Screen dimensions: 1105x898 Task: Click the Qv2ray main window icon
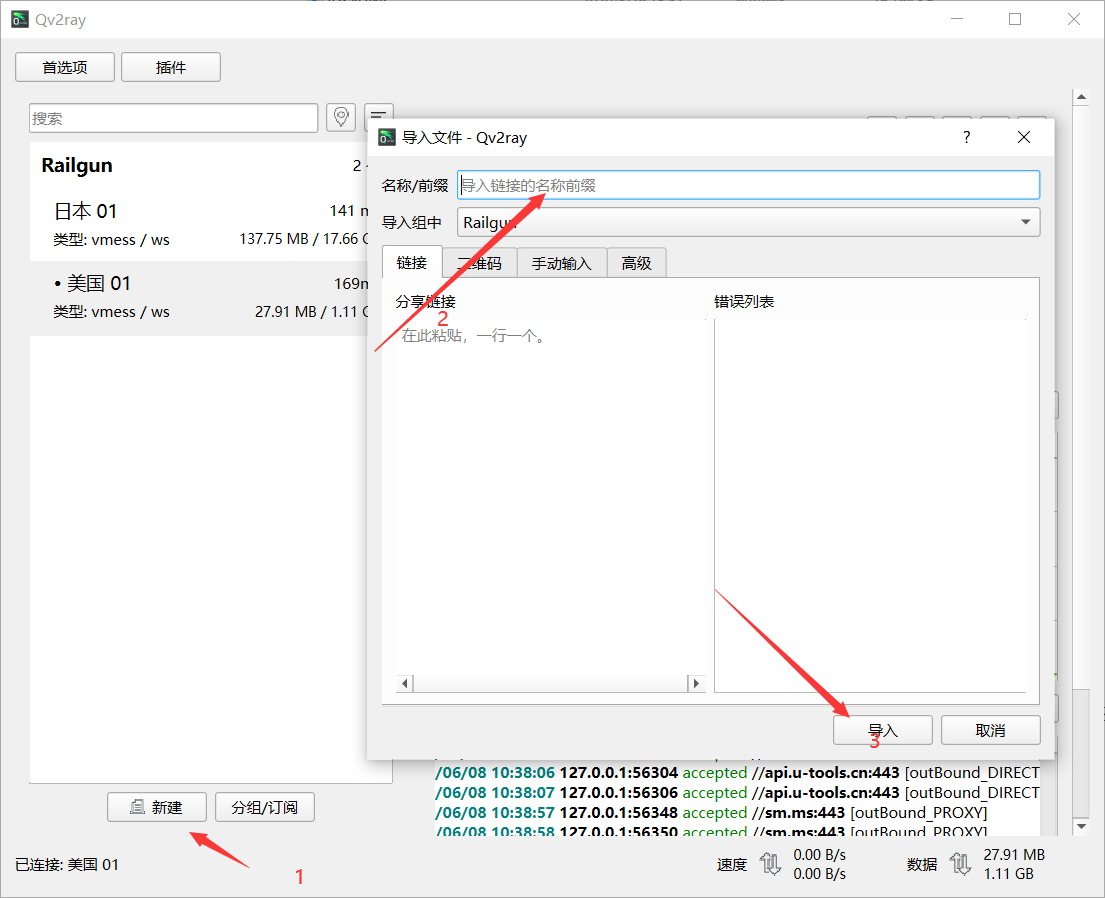pos(20,19)
